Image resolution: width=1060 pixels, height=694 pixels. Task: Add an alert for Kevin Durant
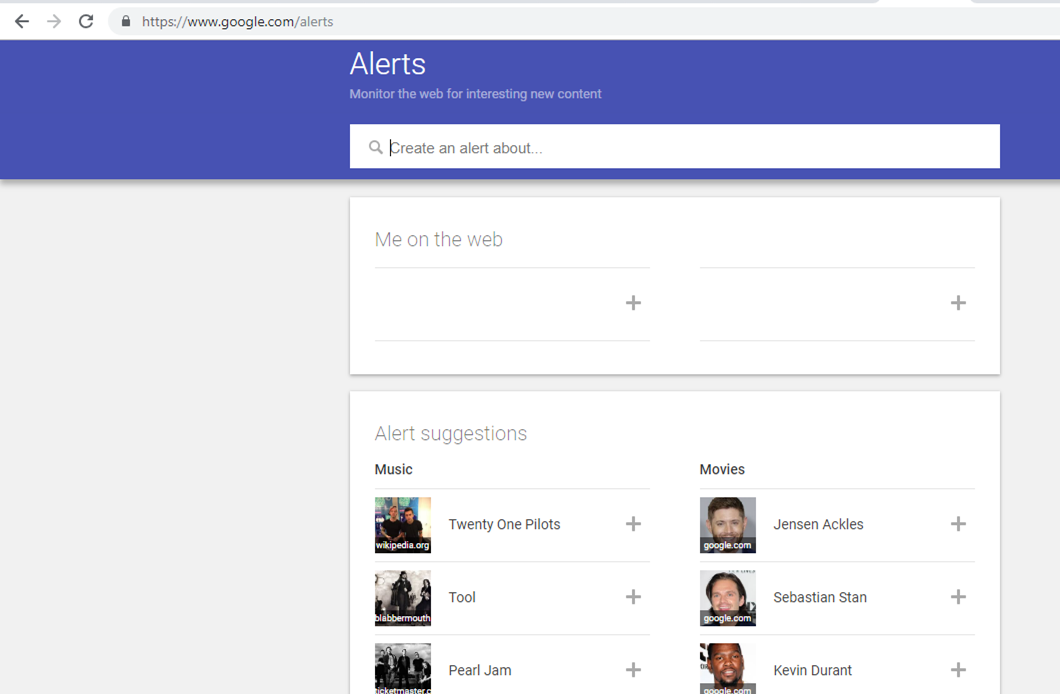click(x=958, y=670)
